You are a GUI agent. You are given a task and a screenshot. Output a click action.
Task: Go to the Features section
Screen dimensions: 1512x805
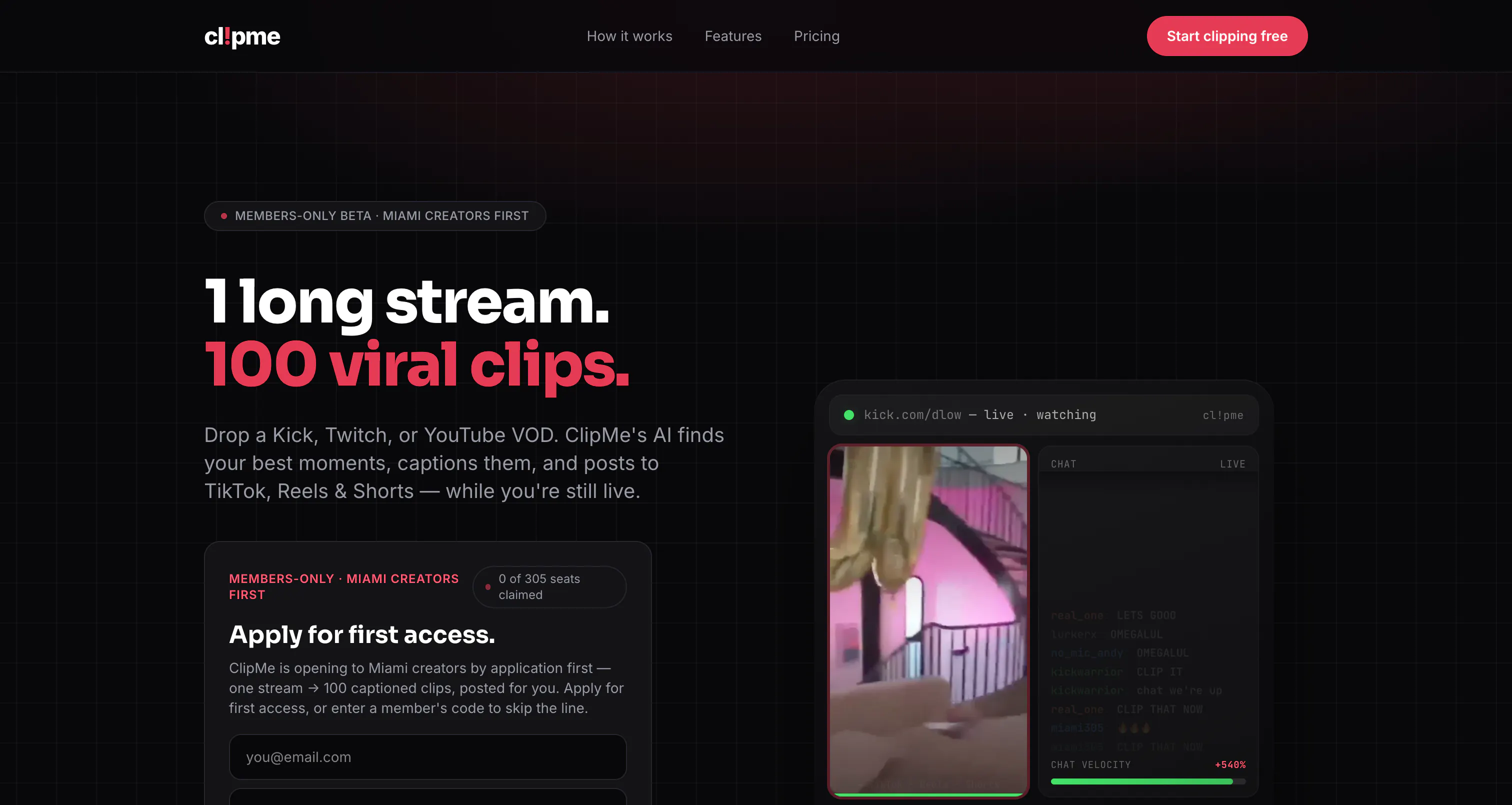tap(732, 36)
